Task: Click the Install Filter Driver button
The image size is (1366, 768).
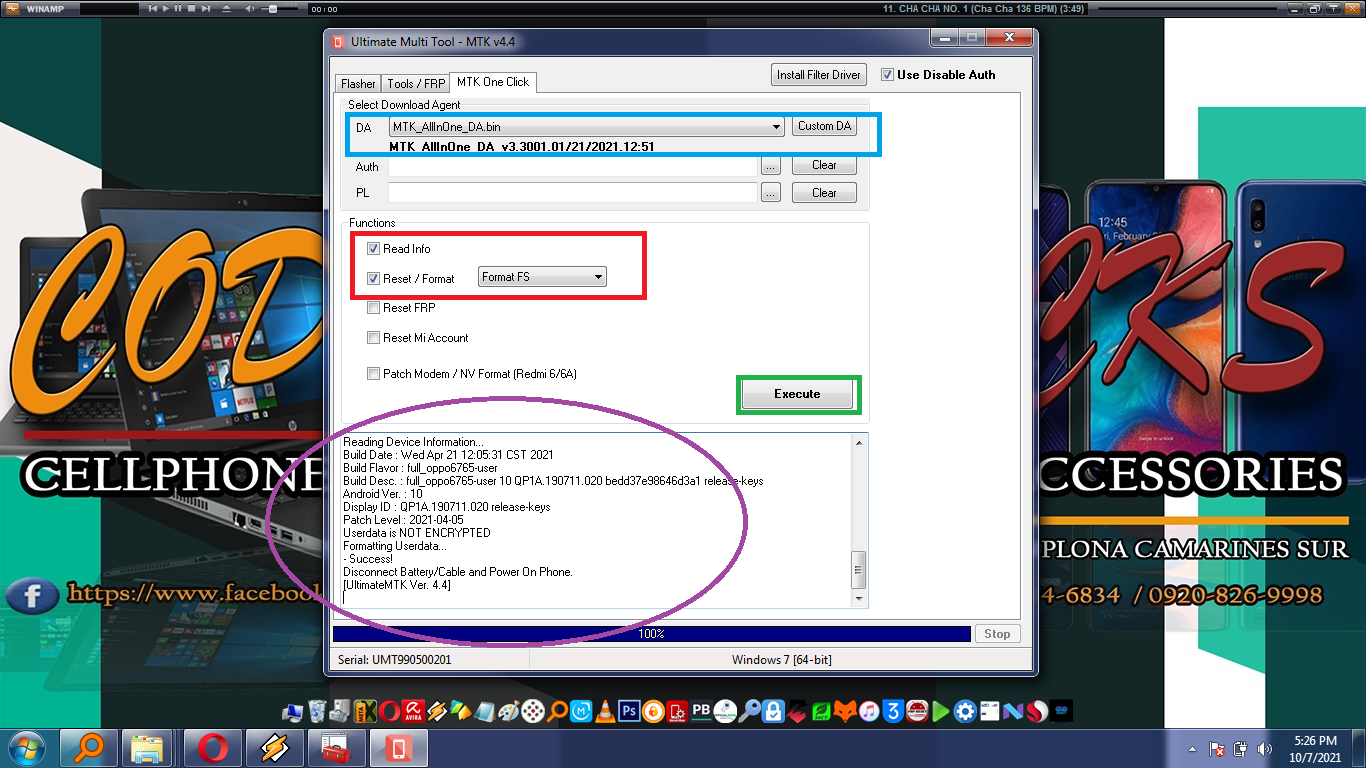Action: click(x=819, y=75)
